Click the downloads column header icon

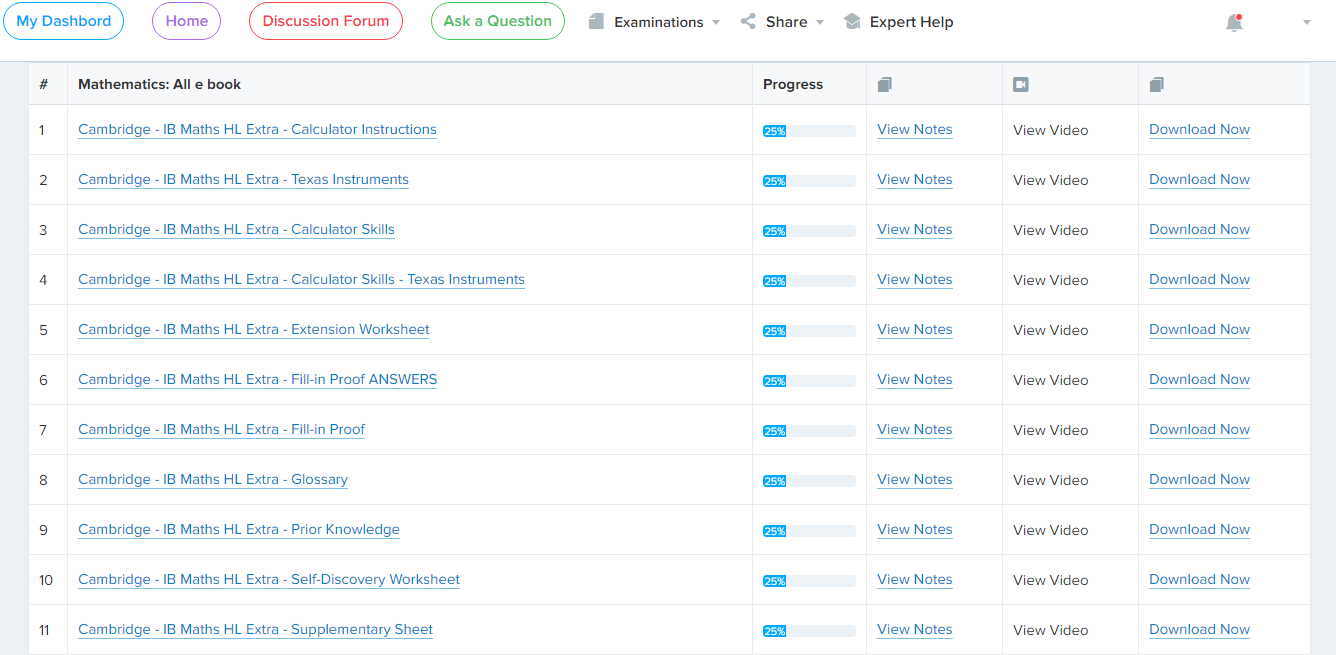1156,84
